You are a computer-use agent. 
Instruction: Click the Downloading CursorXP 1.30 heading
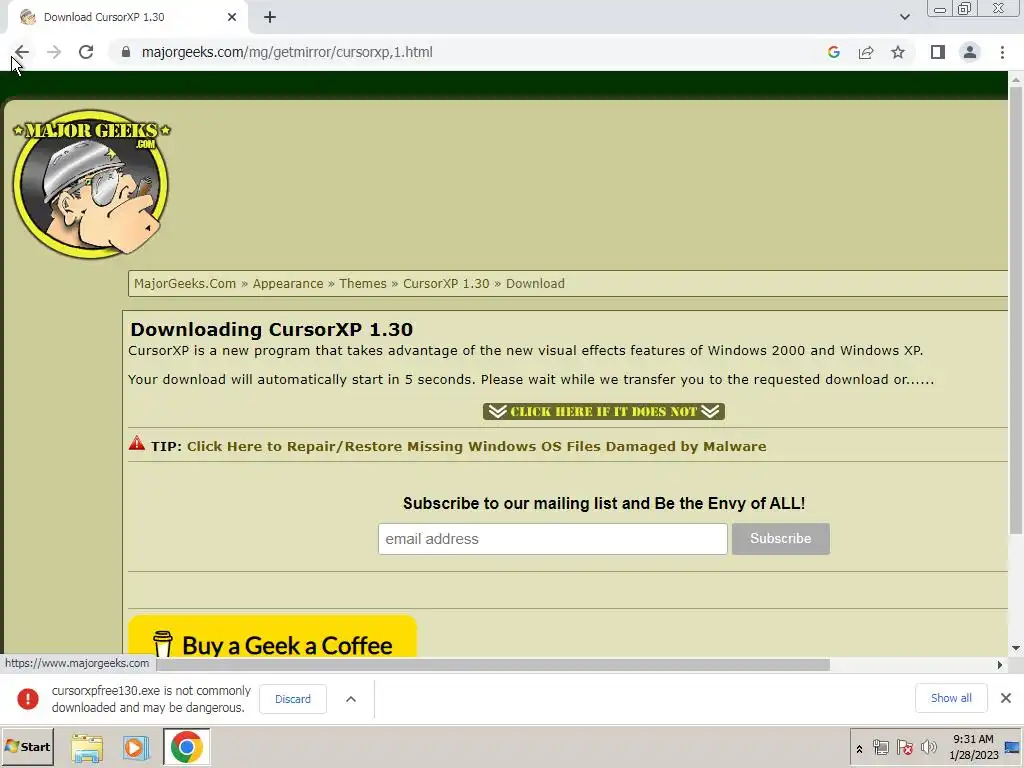click(272, 329)
